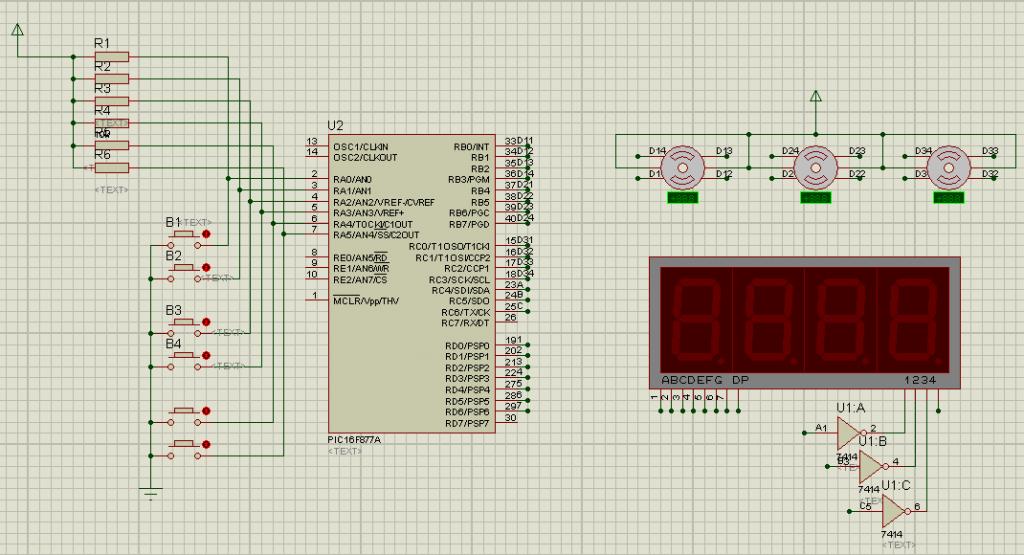Click green readout under the D34/D33 motor

pyautogui.click(x=949, y=197)
